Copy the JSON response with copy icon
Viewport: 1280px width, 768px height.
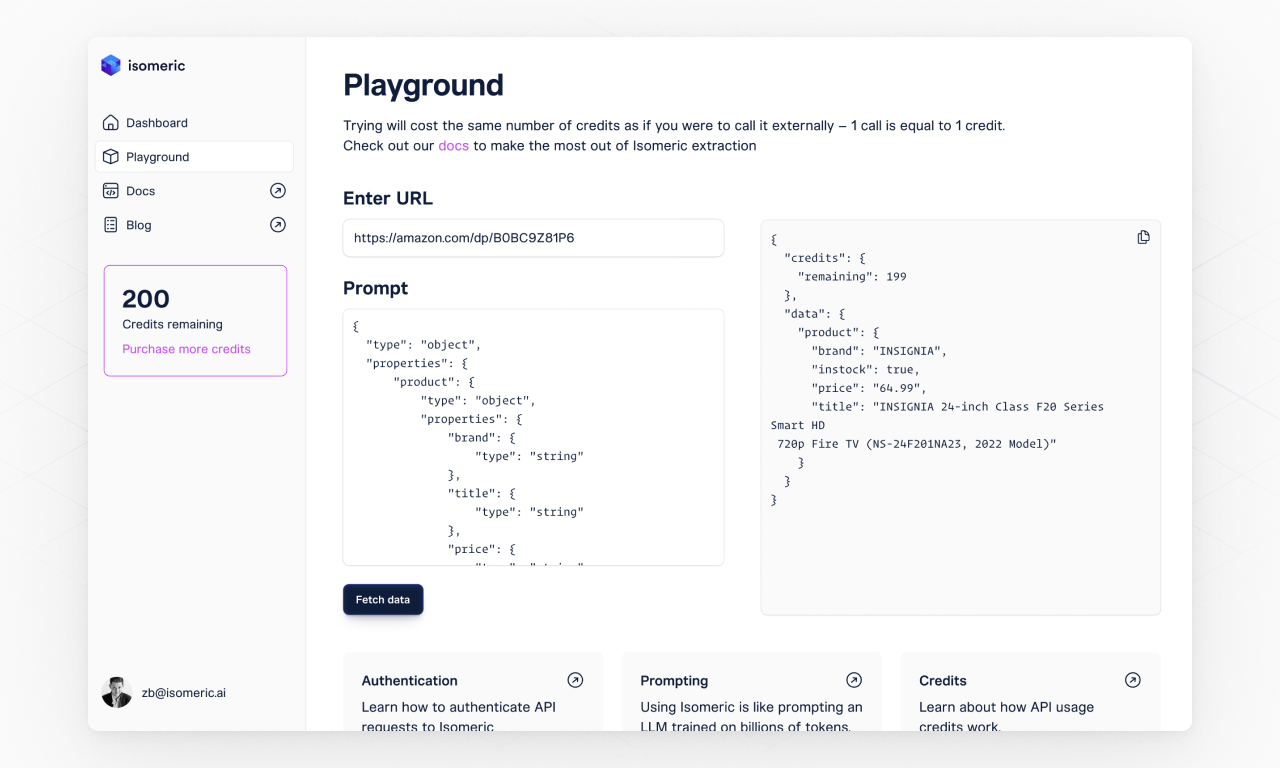point(1143,237)
